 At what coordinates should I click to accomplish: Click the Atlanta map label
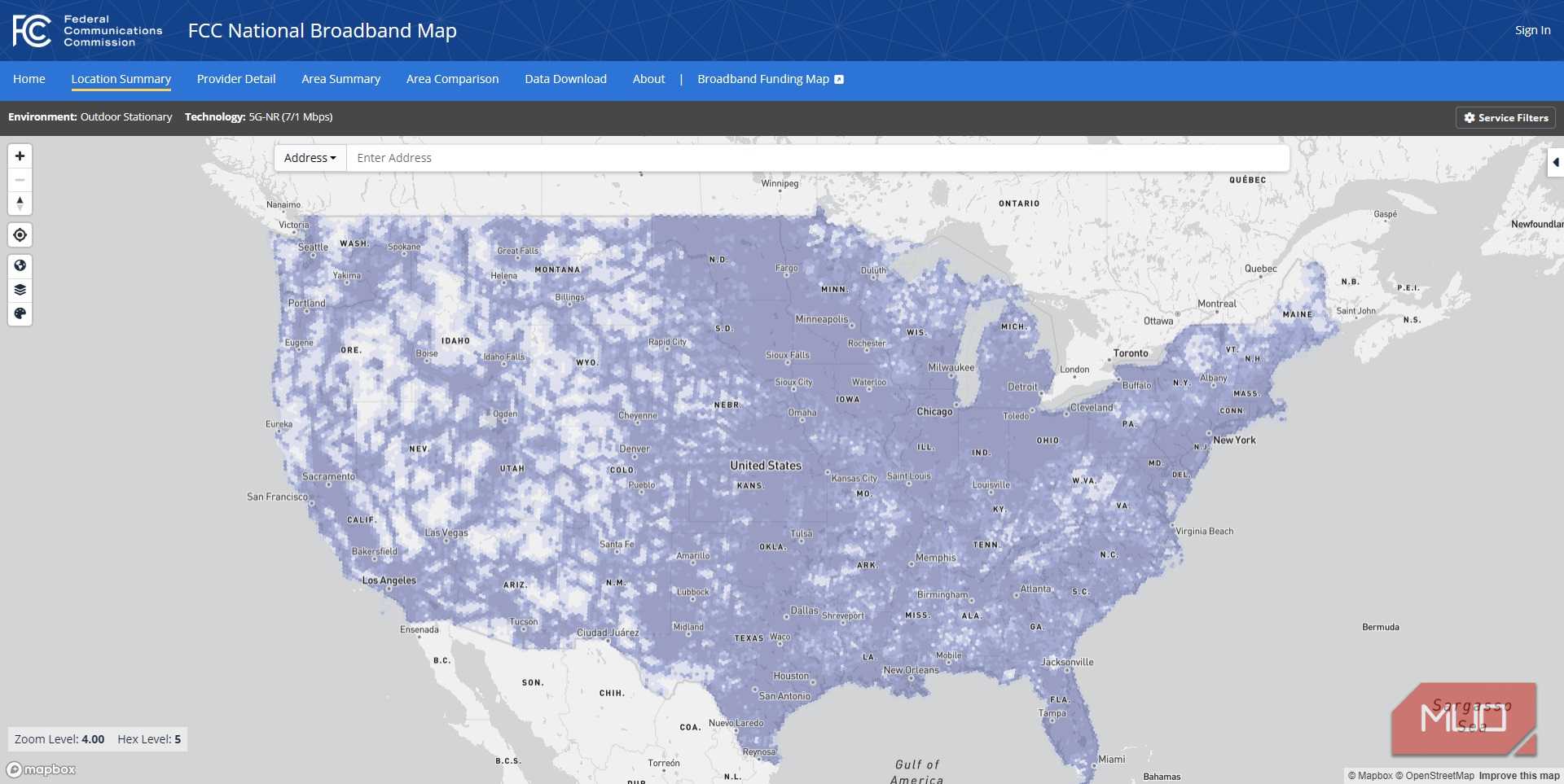[1035, 589]
